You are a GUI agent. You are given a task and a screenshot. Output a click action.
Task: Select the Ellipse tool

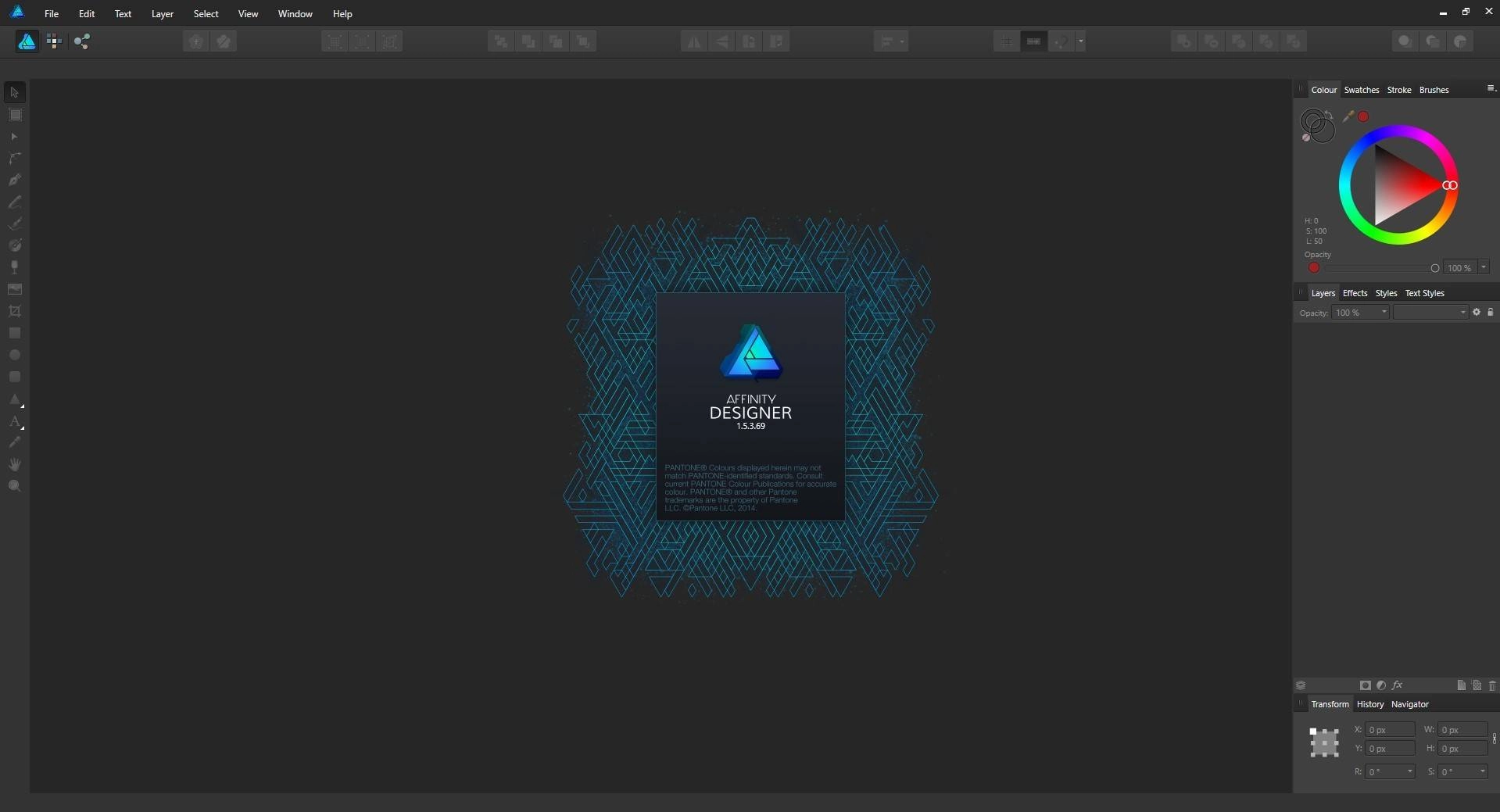coord(14,355)
